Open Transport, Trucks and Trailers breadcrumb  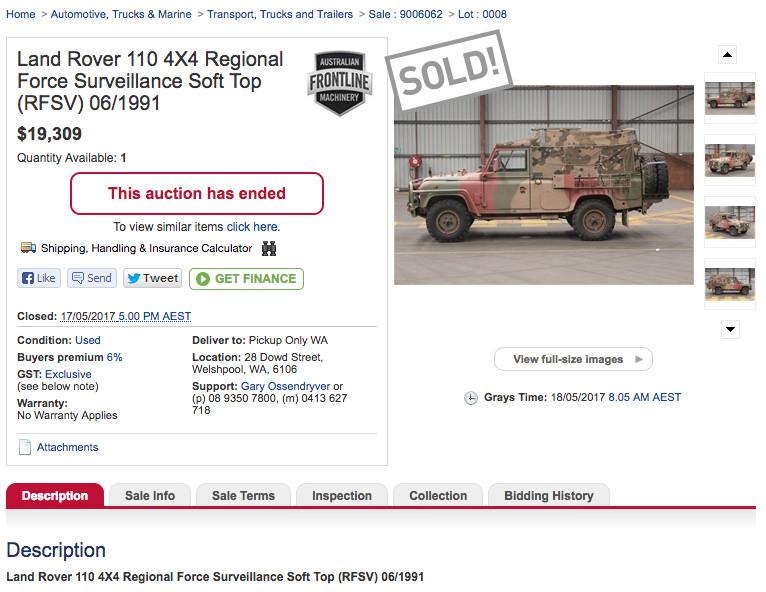[x=280, y=14]
